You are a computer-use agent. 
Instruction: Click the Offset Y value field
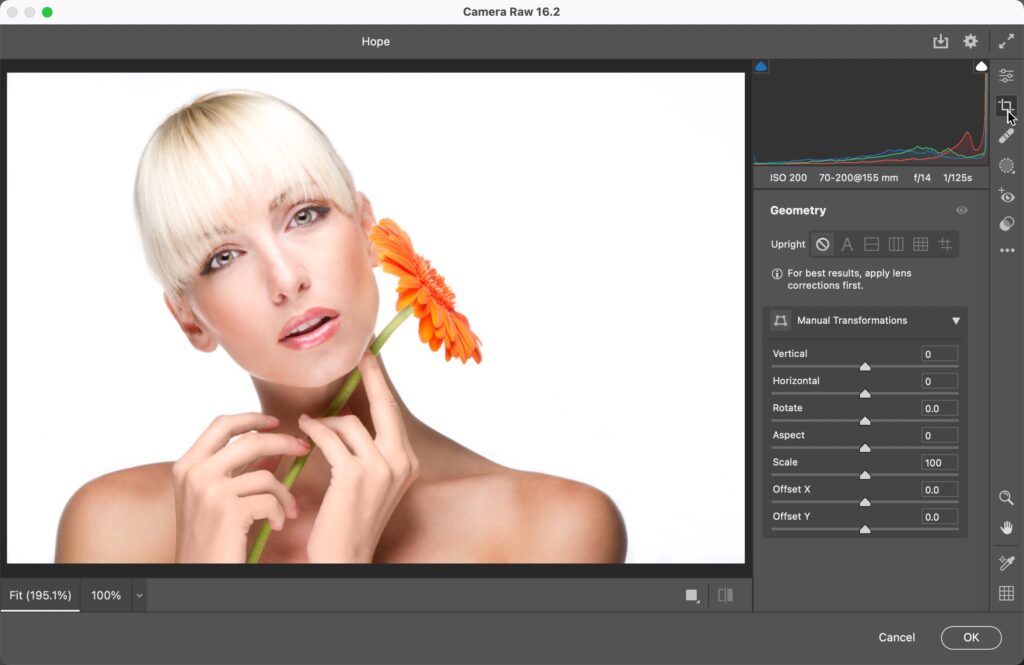939,517
